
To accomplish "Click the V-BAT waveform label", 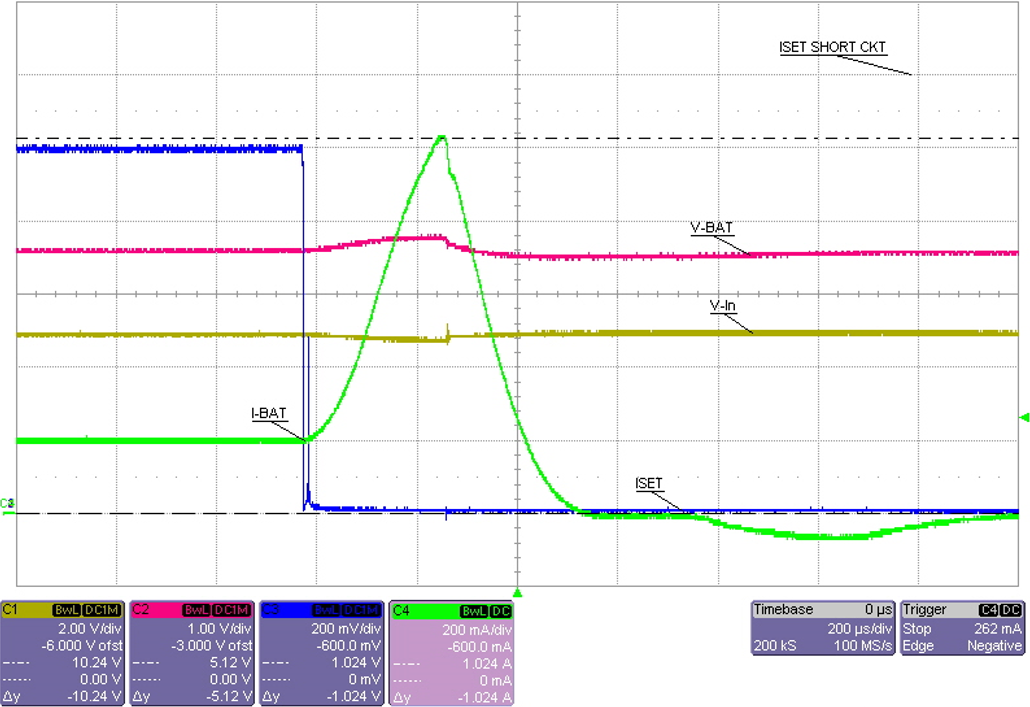I will (711, 229).
